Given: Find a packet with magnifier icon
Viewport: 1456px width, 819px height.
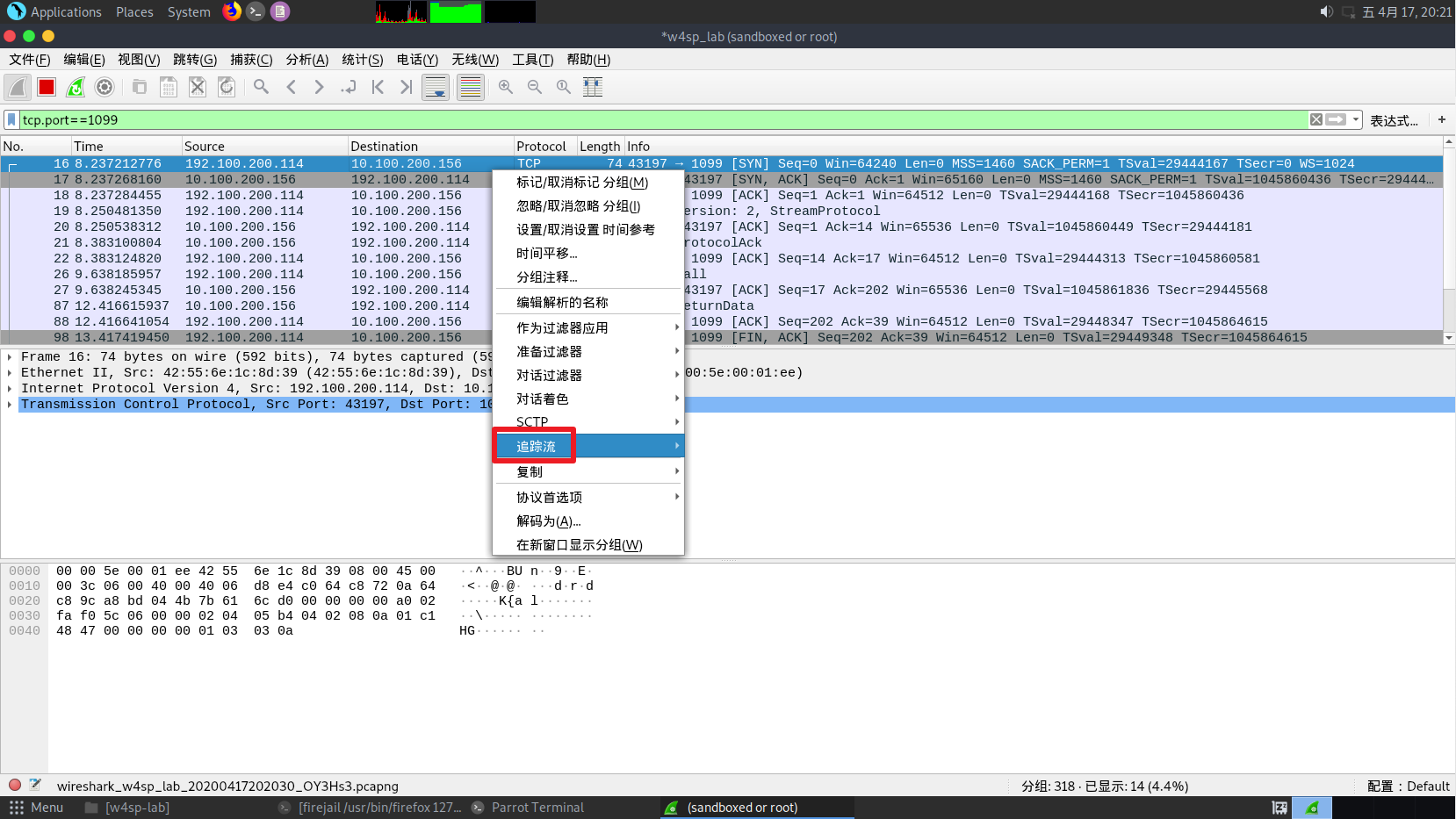Looking at the screenshot, I should pyautogui.click(x=262, y=87).
